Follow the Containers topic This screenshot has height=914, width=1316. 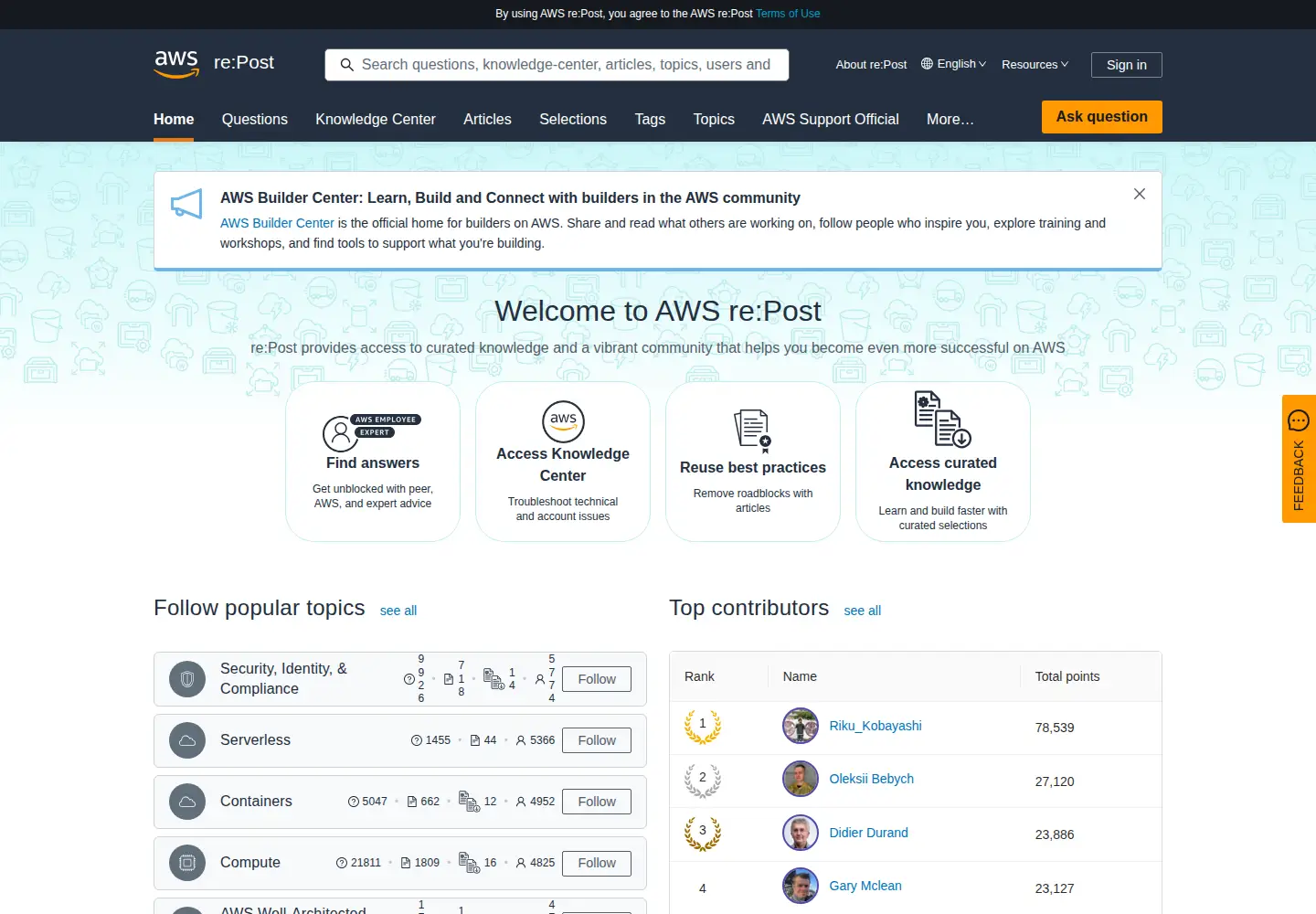point(597,802)
